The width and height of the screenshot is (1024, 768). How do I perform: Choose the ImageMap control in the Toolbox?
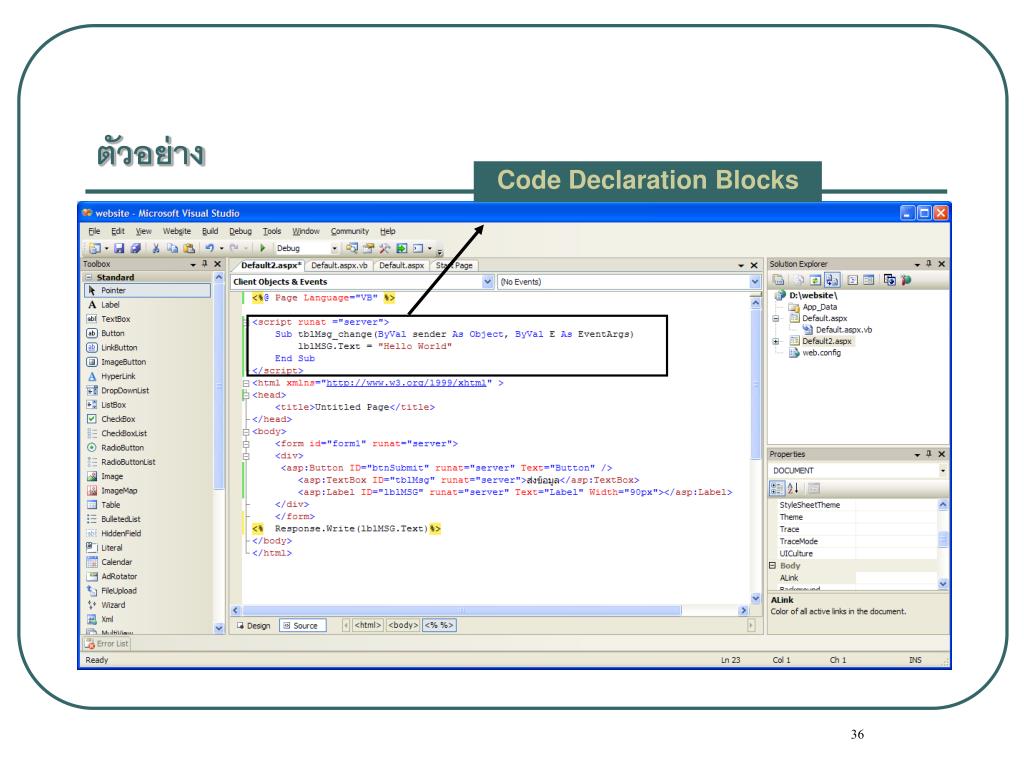pos(119,491)
